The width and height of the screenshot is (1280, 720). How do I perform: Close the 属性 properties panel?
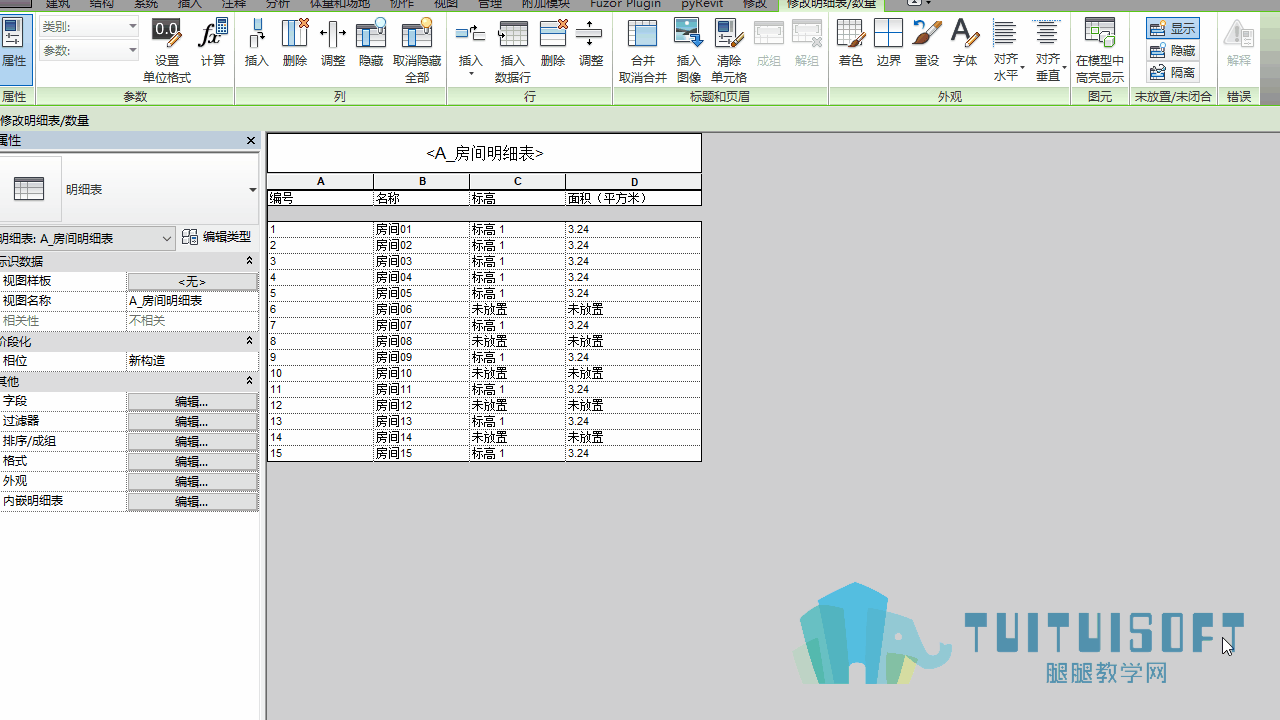[251, 141]
